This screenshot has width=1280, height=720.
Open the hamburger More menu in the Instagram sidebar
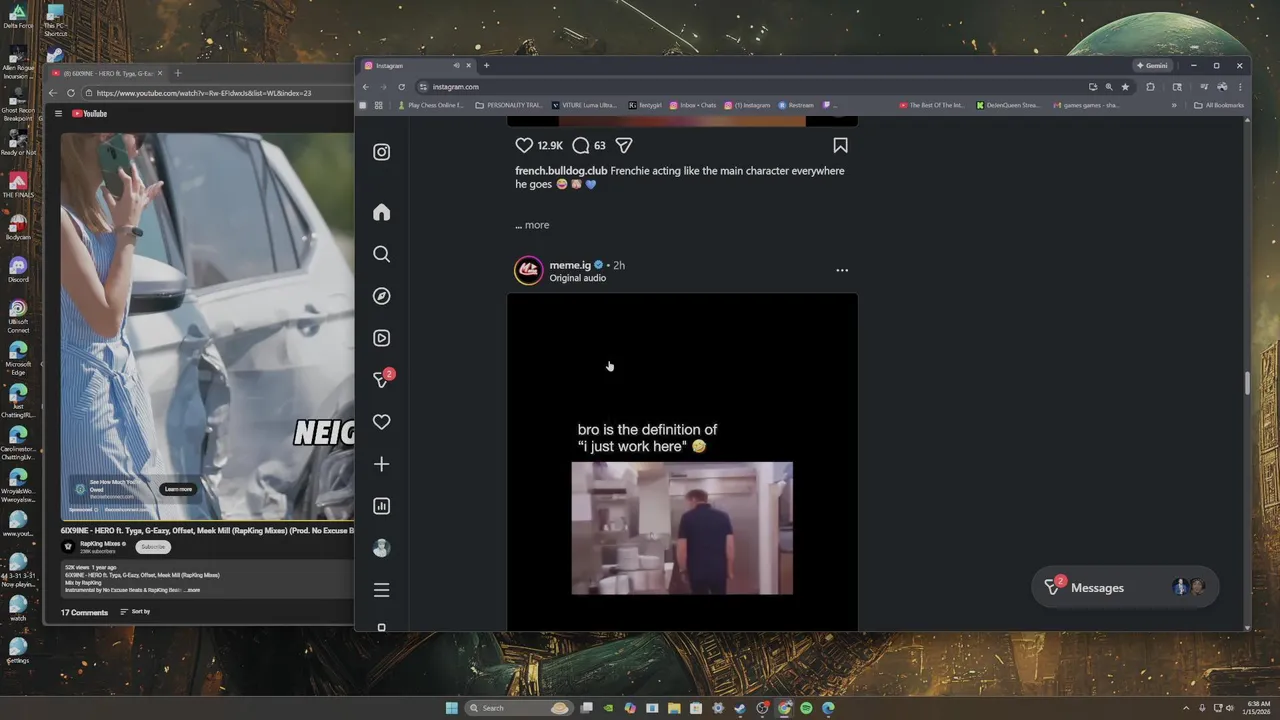(381, 590)
